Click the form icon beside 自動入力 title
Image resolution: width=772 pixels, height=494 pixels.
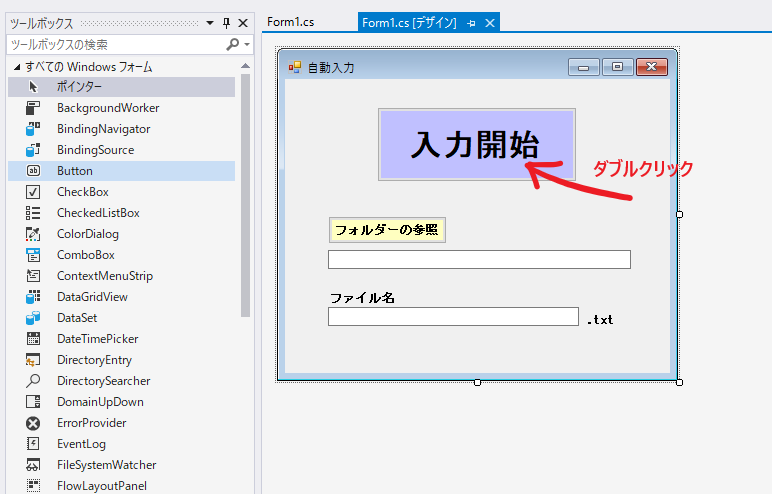click(x=294, y=67)
